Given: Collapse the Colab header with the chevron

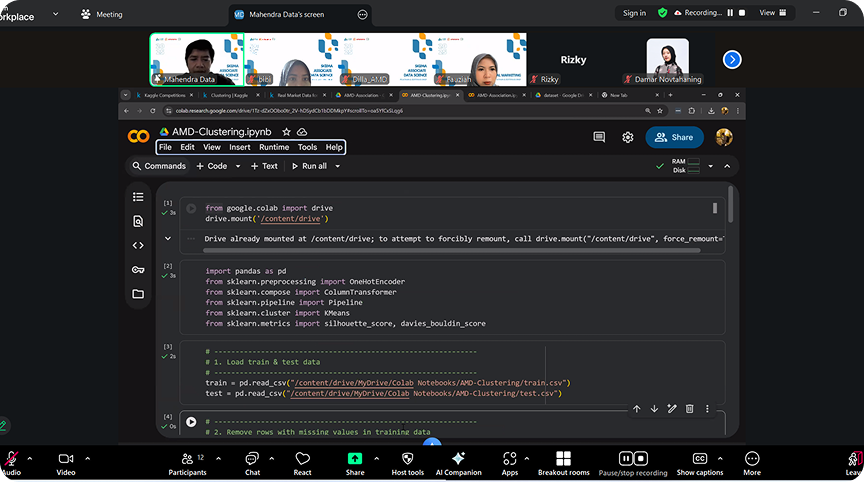Looking at the screenshot, I should pyautogui.click(x=727, y=166).
